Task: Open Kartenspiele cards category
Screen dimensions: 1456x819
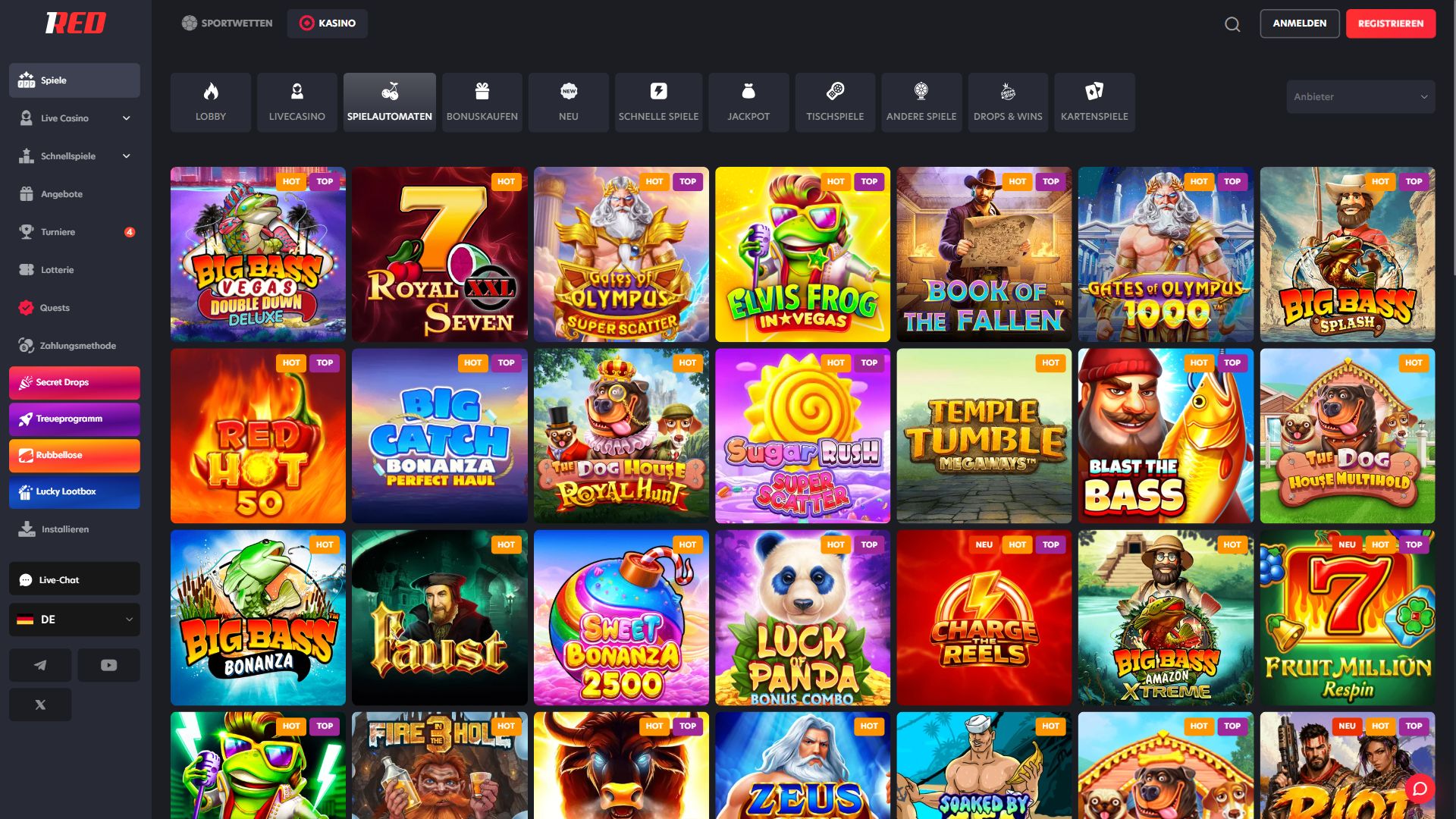Action: tap(1094, 102)
